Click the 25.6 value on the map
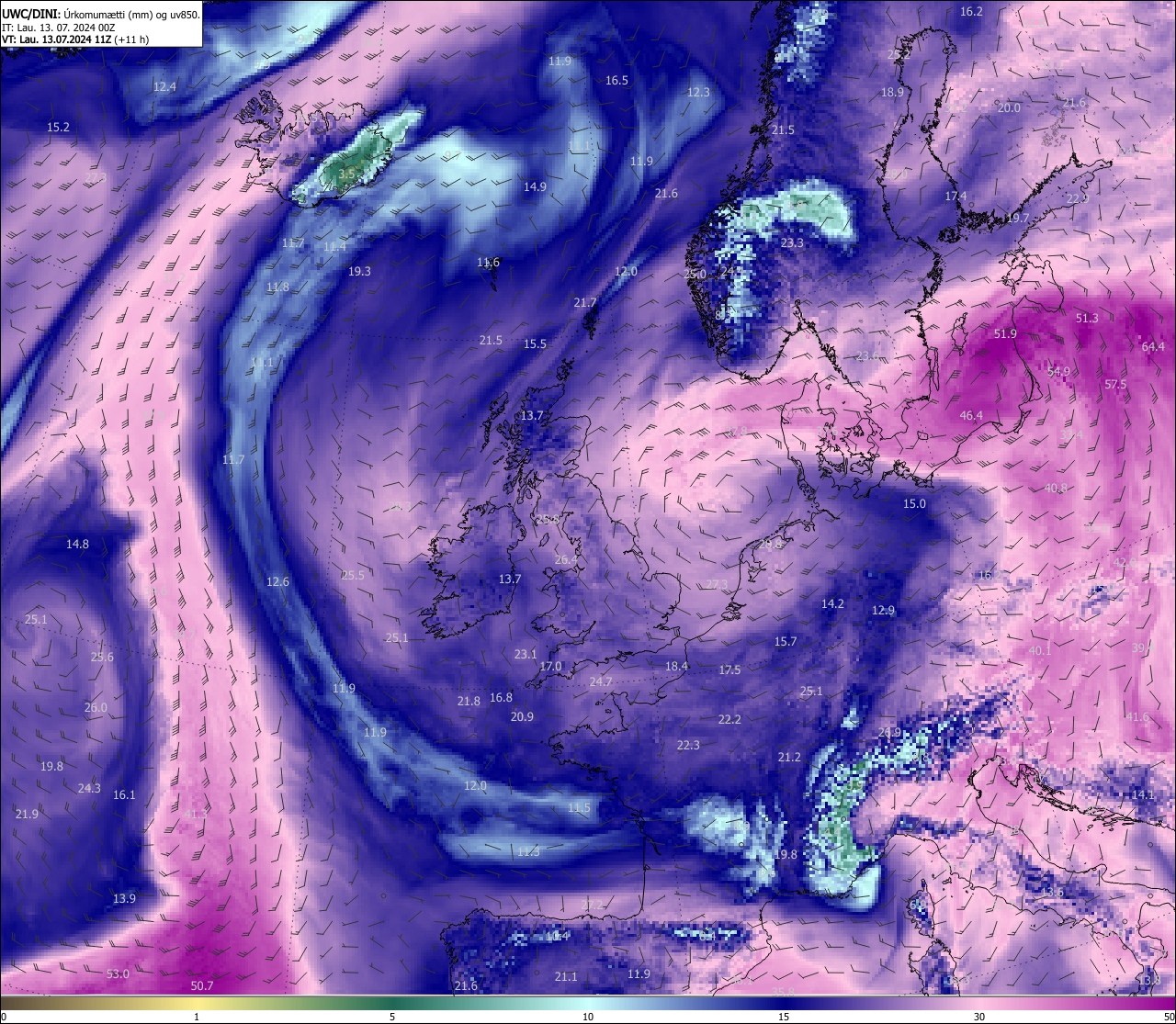 (102, 657)
